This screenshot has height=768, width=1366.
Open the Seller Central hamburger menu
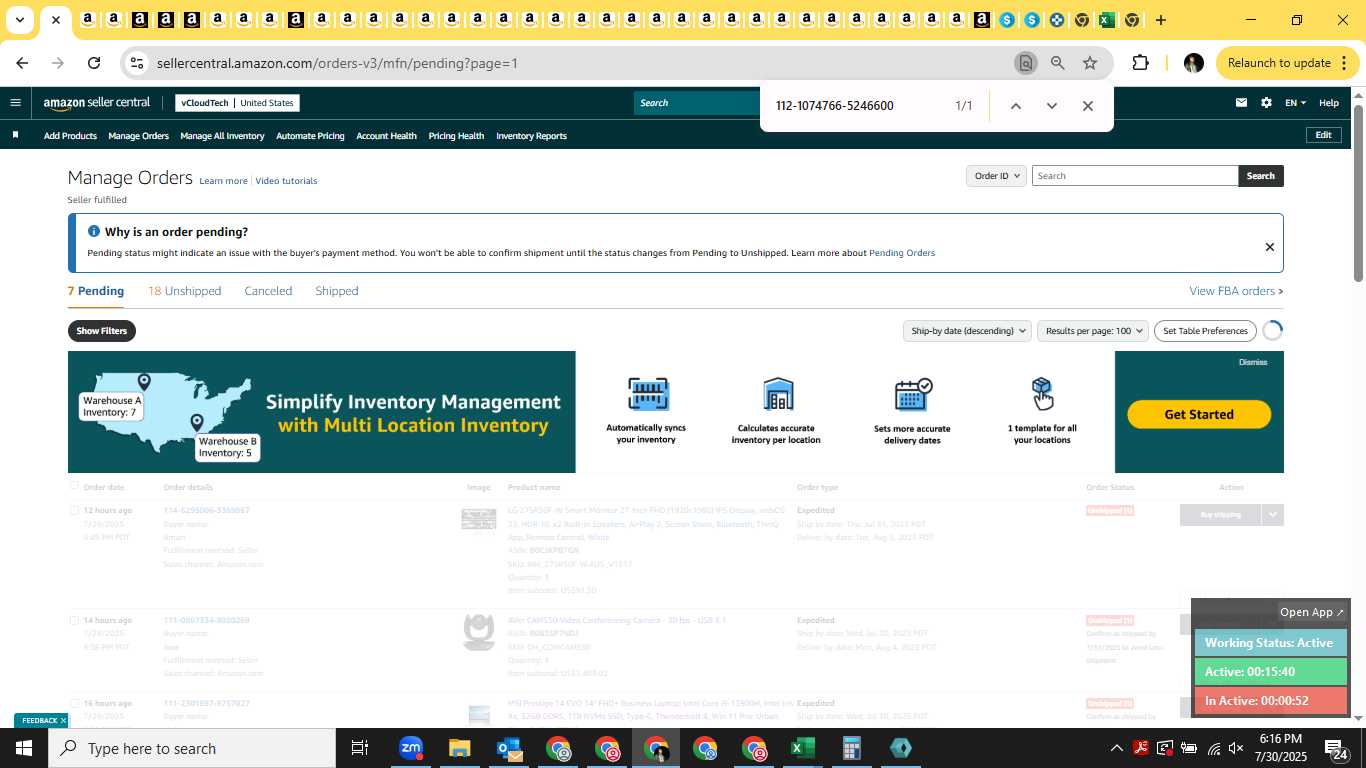tap(15, 102)
